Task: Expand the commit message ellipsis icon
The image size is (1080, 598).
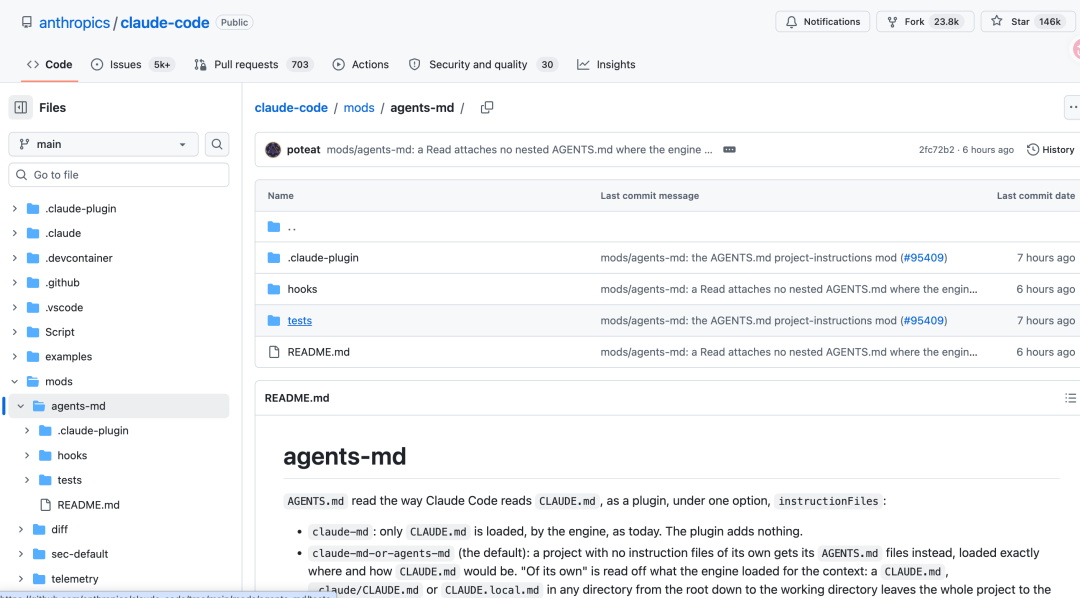Action: [x=729, y=150]
